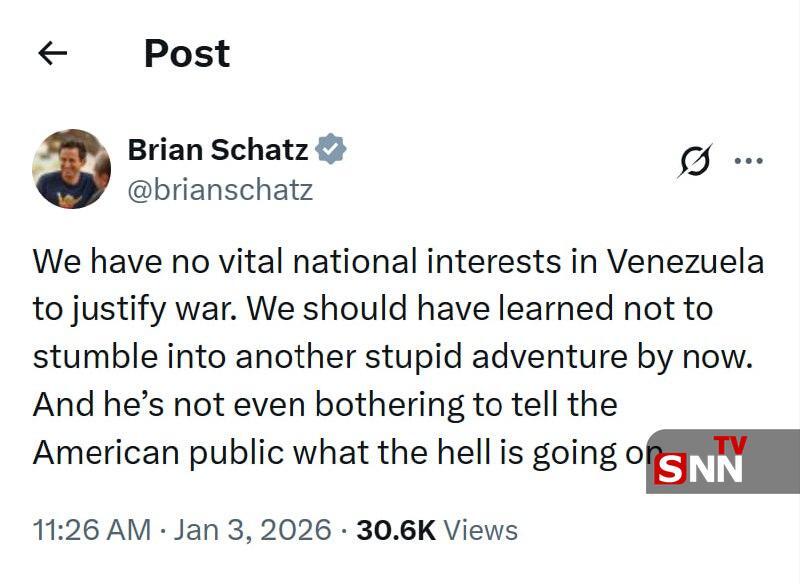This screenshot has height=584, width=800.
Task: Open the three-dot More options menu
Action: click(748, 160)
